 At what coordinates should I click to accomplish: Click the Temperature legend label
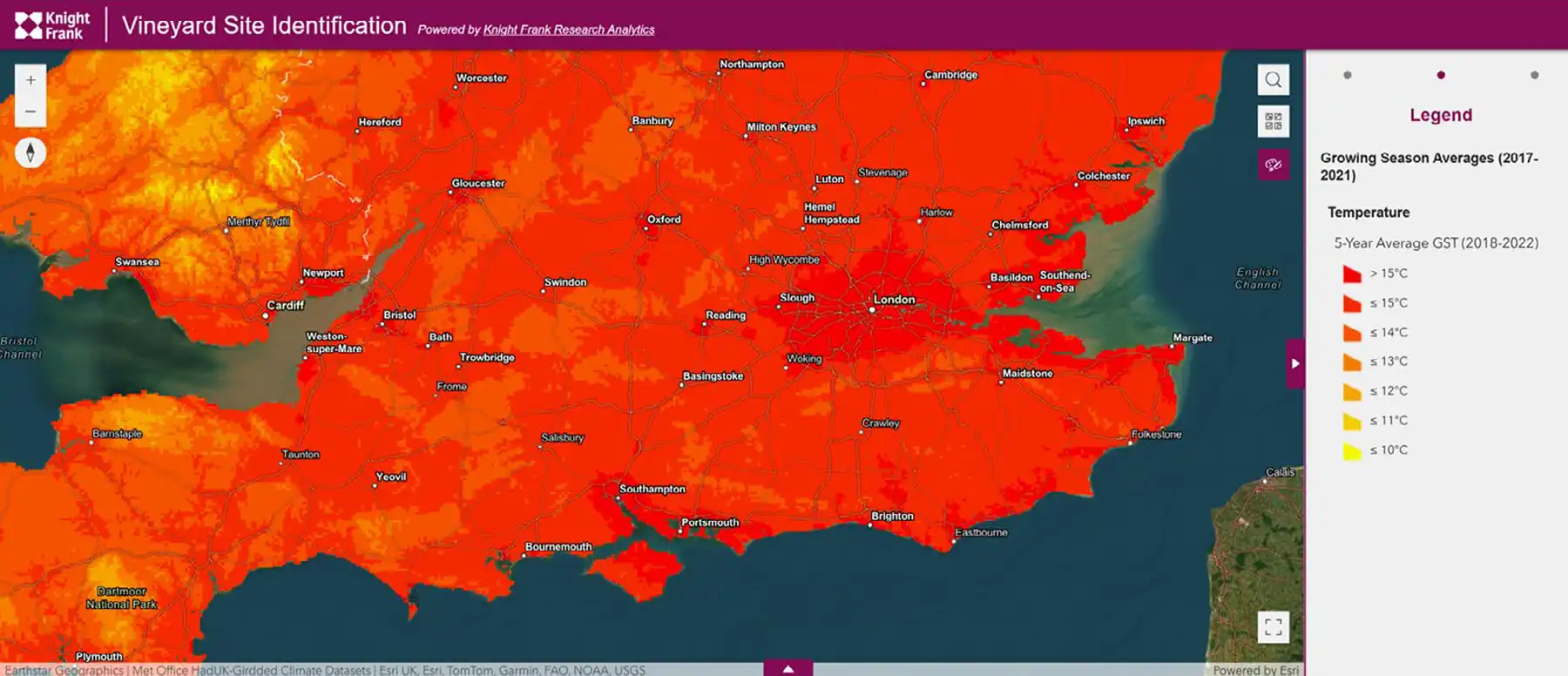(1369, 213)
